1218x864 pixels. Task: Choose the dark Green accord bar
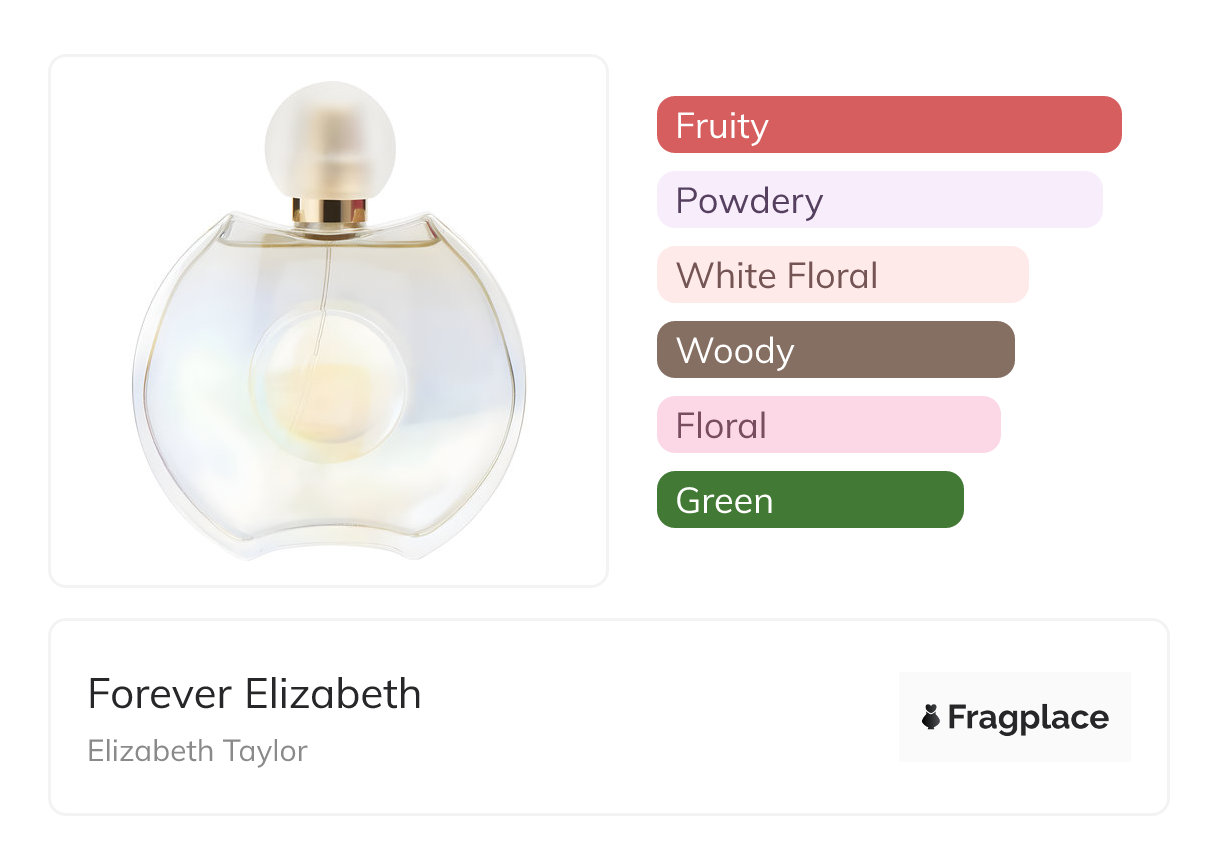pos(809,500)
